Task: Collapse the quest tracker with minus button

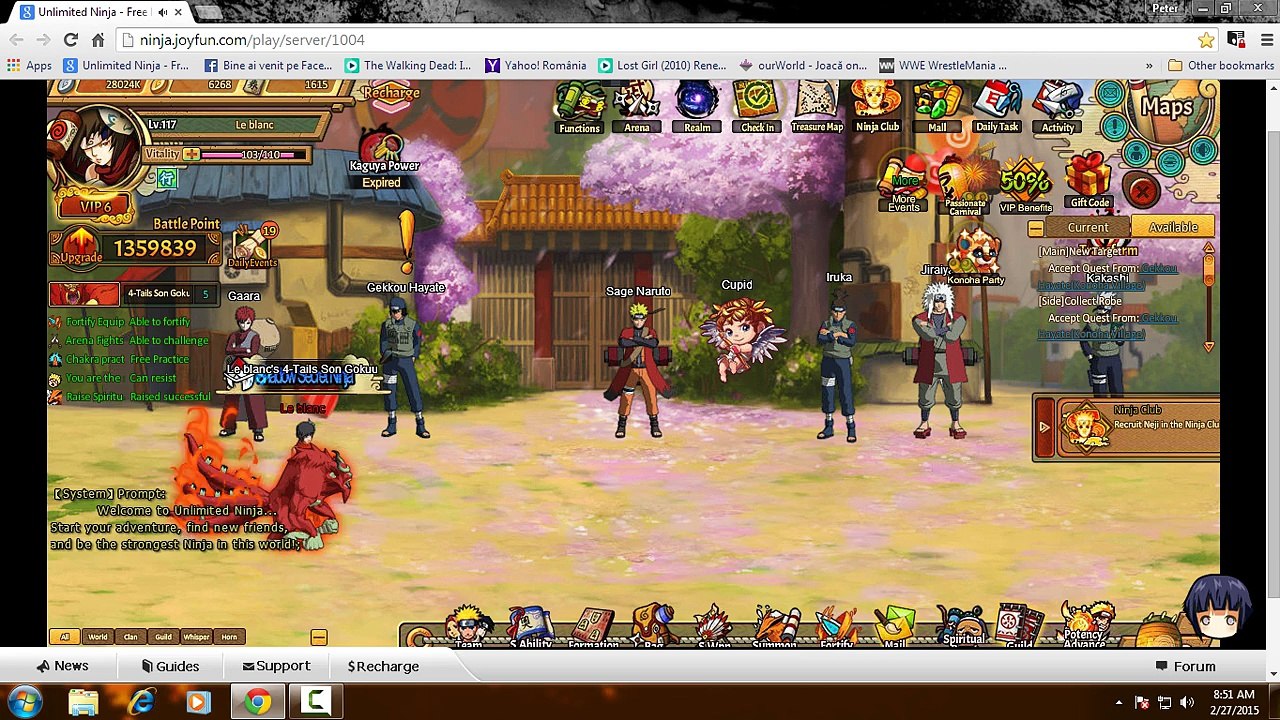Action: [x=1036, y=229]
